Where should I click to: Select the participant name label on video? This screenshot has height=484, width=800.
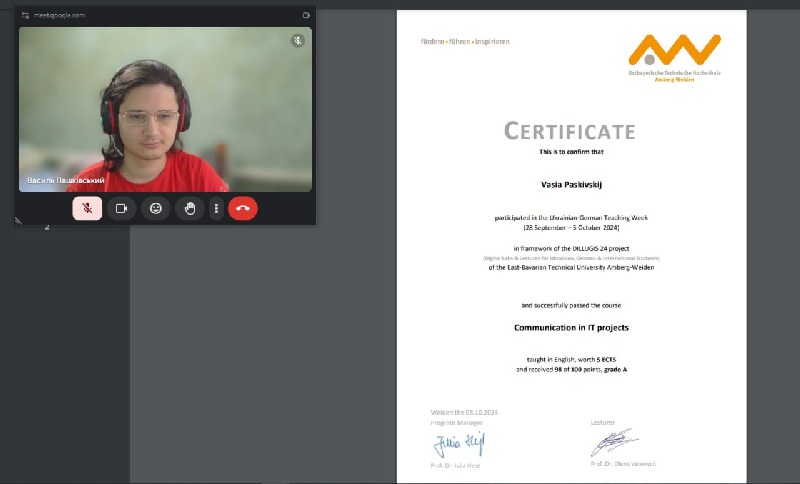66,180
